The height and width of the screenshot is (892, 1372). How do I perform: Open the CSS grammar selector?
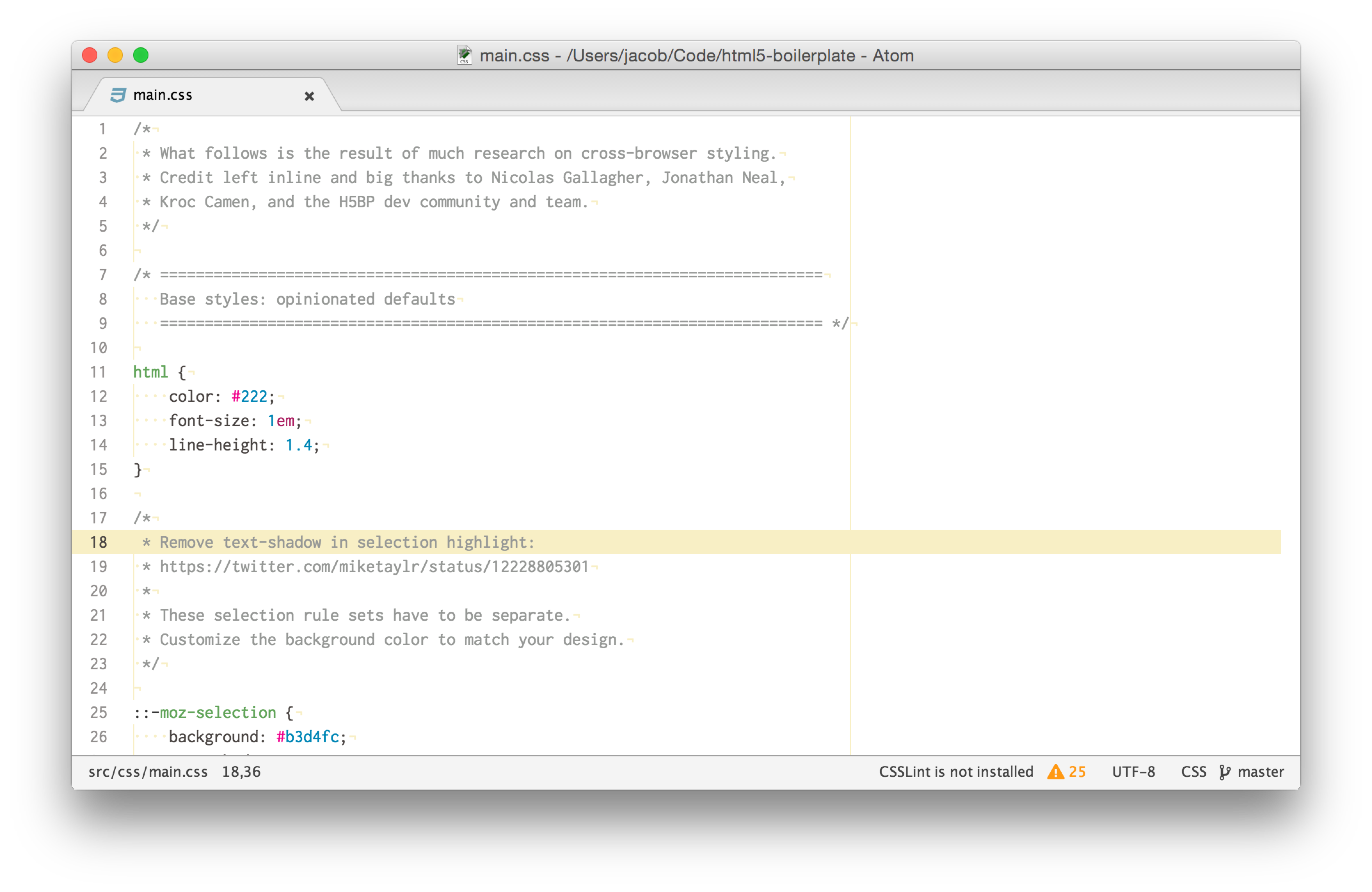tap(1193, 771)
